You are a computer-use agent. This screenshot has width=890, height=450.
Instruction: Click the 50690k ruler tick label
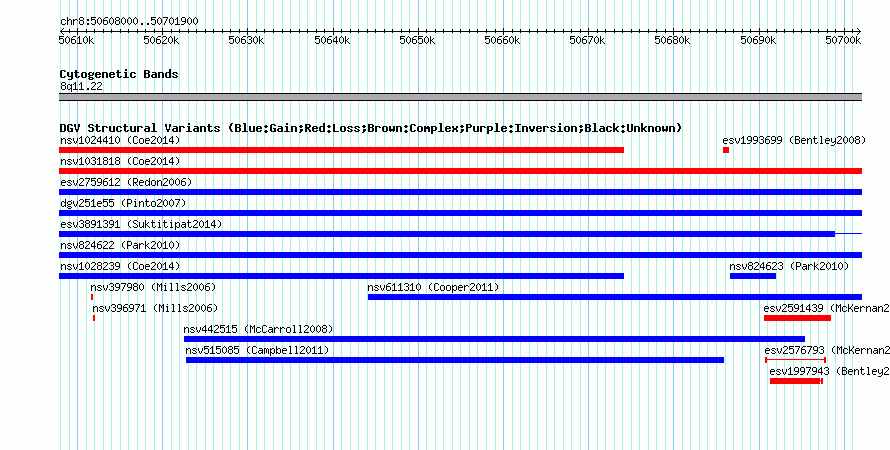[x=758, y=40]
